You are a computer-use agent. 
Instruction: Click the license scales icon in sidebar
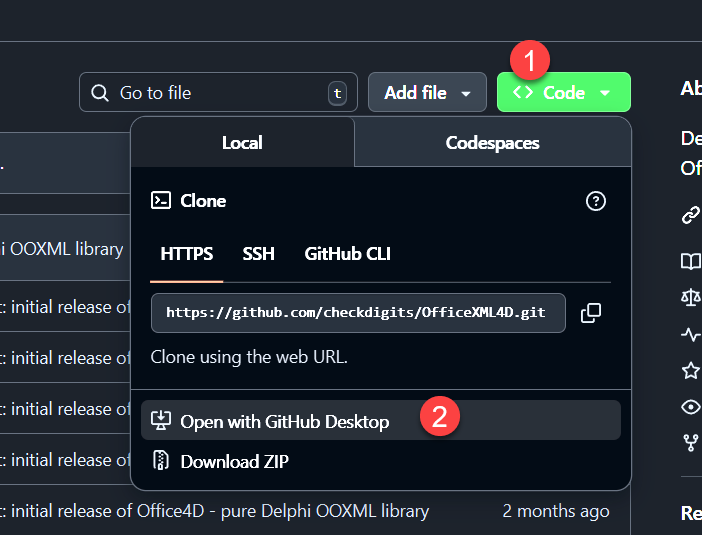[x=690, y=297]
